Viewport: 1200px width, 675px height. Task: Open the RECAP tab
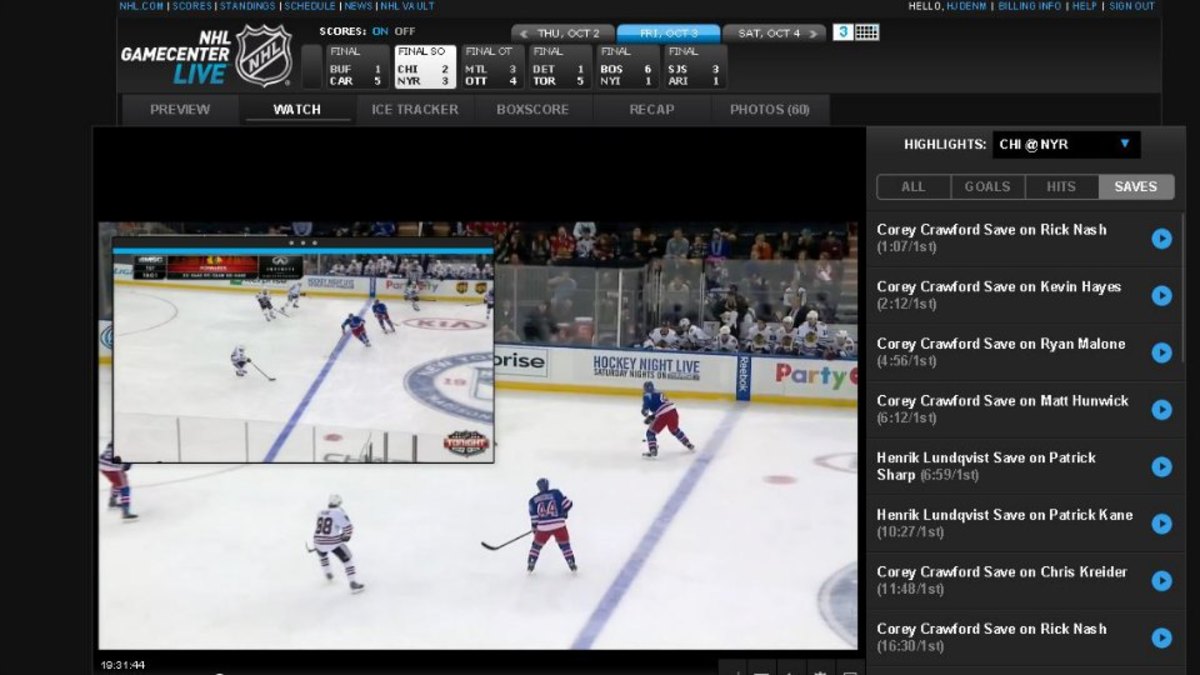pos(651,110)
